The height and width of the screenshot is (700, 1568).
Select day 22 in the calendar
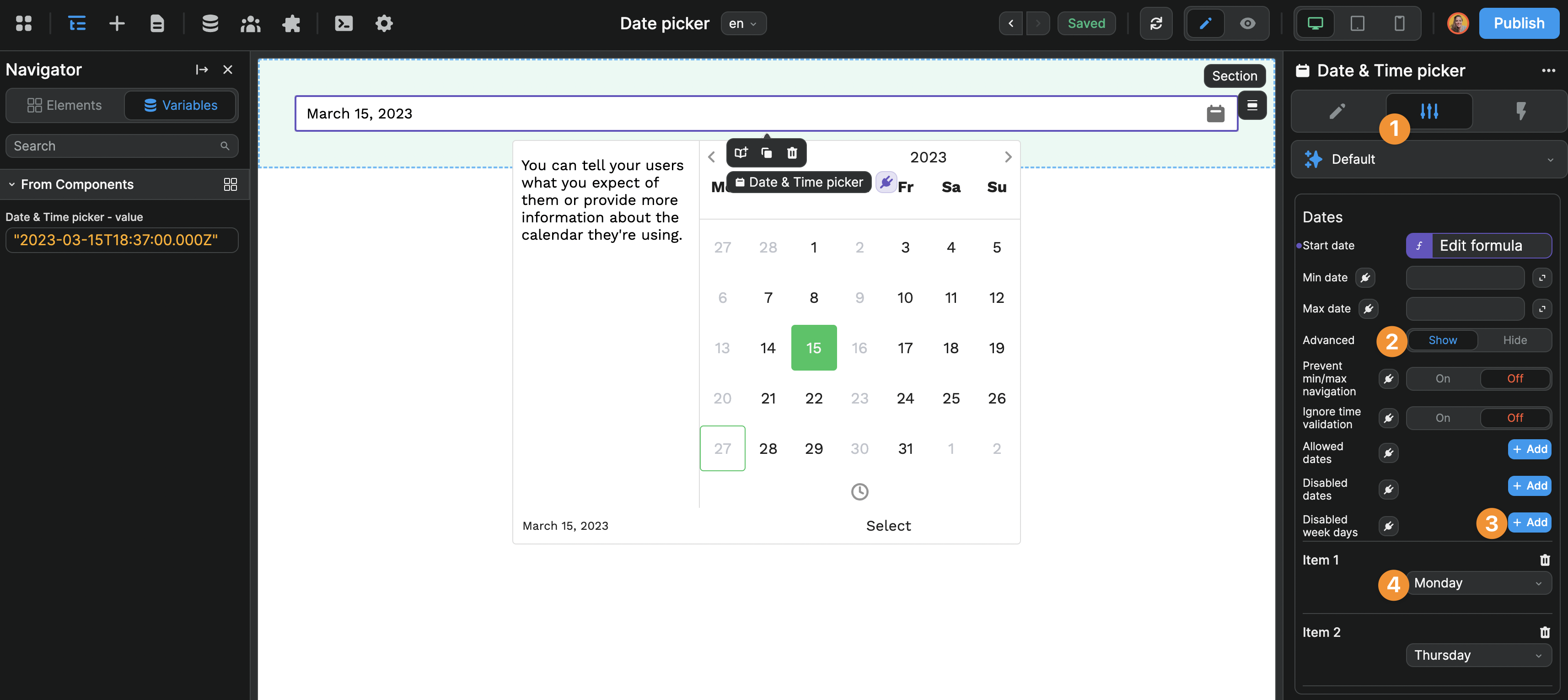point(813,398)
